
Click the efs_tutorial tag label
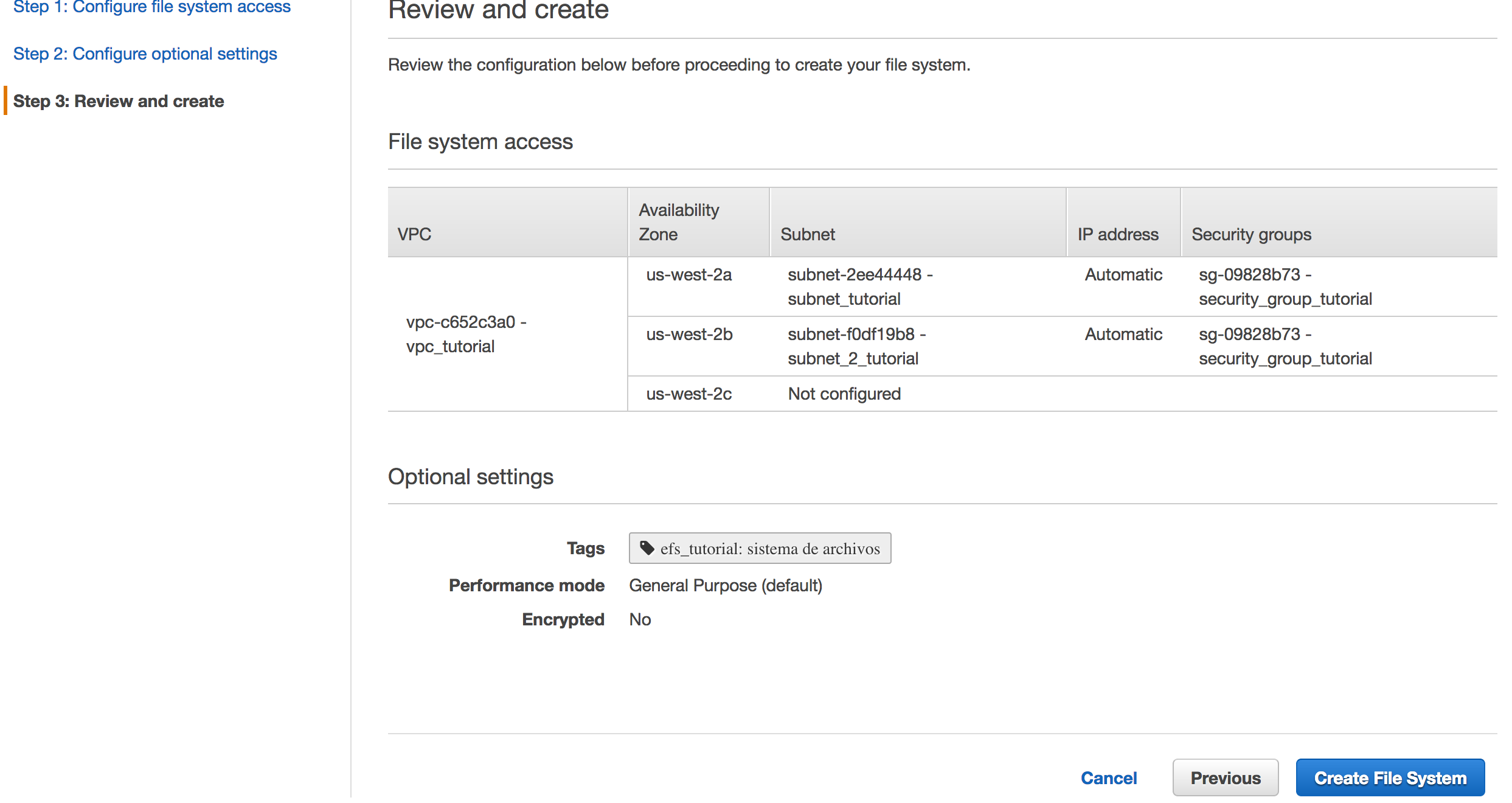coord(769,549)
